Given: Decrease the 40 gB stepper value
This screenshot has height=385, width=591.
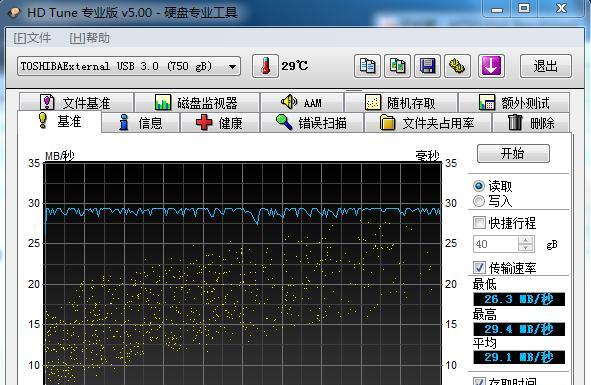Looking at the screenshot, I should point(526,247).
